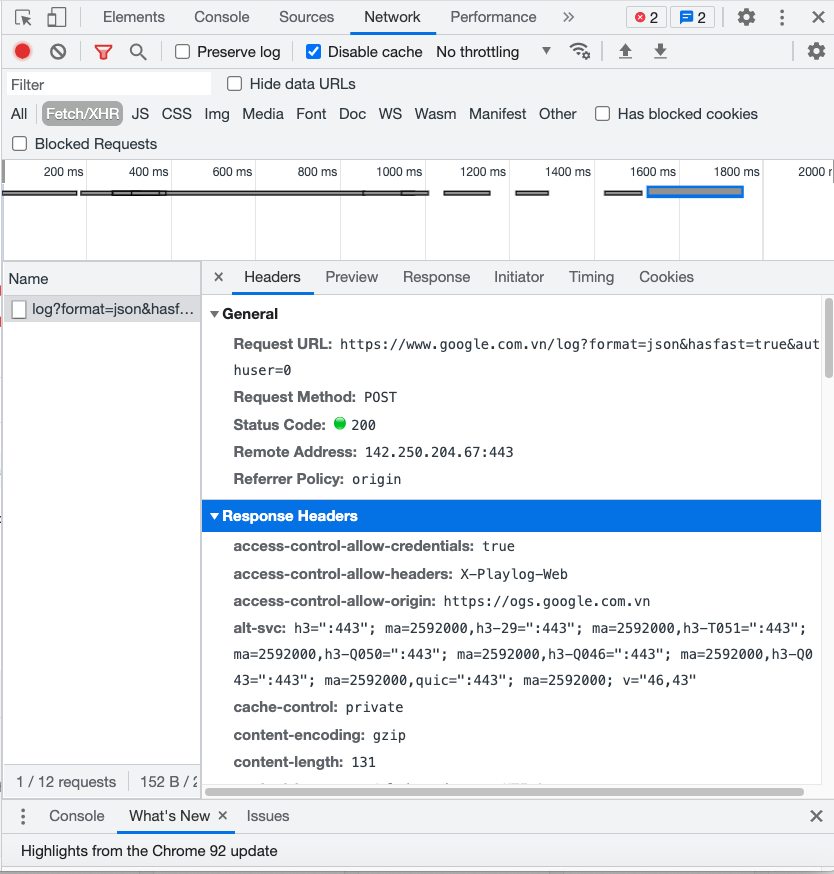Show the 2 issues message badge

tap(692, 18)
